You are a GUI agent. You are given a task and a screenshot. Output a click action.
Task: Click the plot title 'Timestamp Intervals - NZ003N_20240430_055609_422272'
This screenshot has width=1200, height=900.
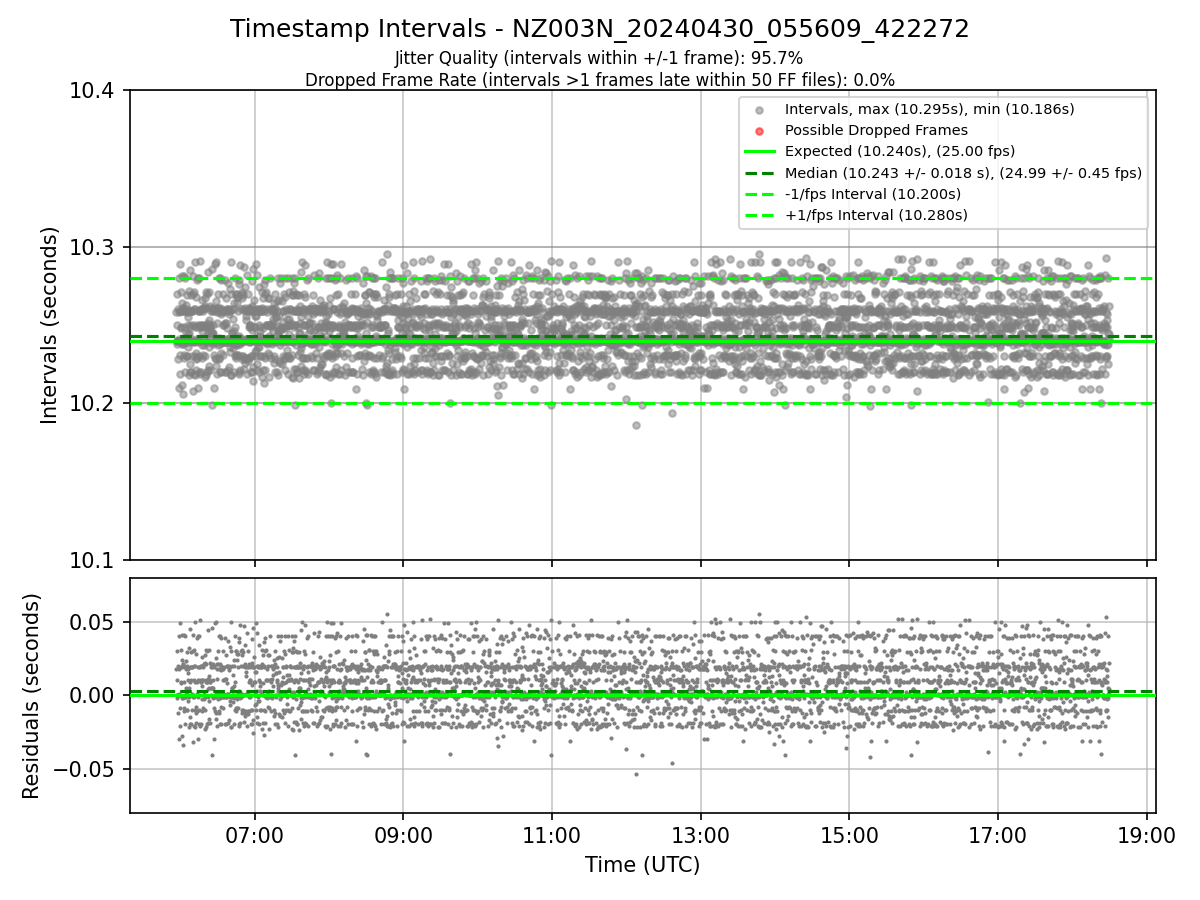tap(600, 29)
